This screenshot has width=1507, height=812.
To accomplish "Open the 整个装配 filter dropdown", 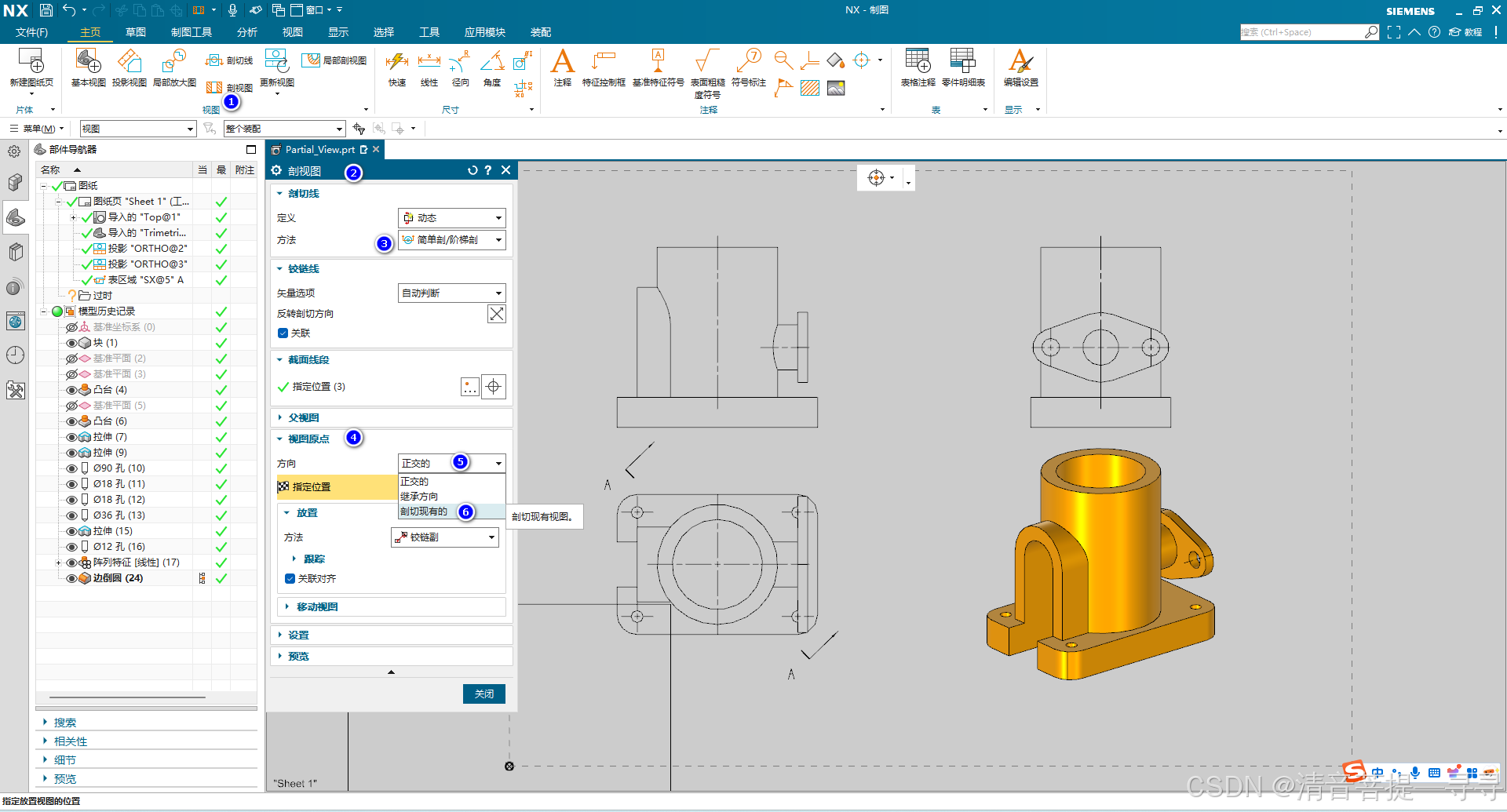I will (x=285, y=129).
